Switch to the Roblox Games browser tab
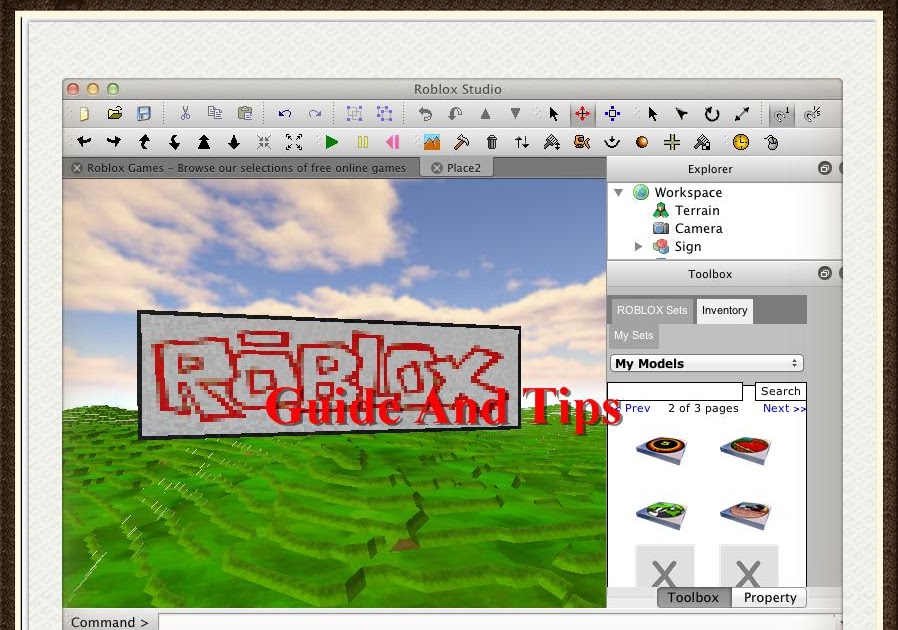 click(x=246, y=168)
